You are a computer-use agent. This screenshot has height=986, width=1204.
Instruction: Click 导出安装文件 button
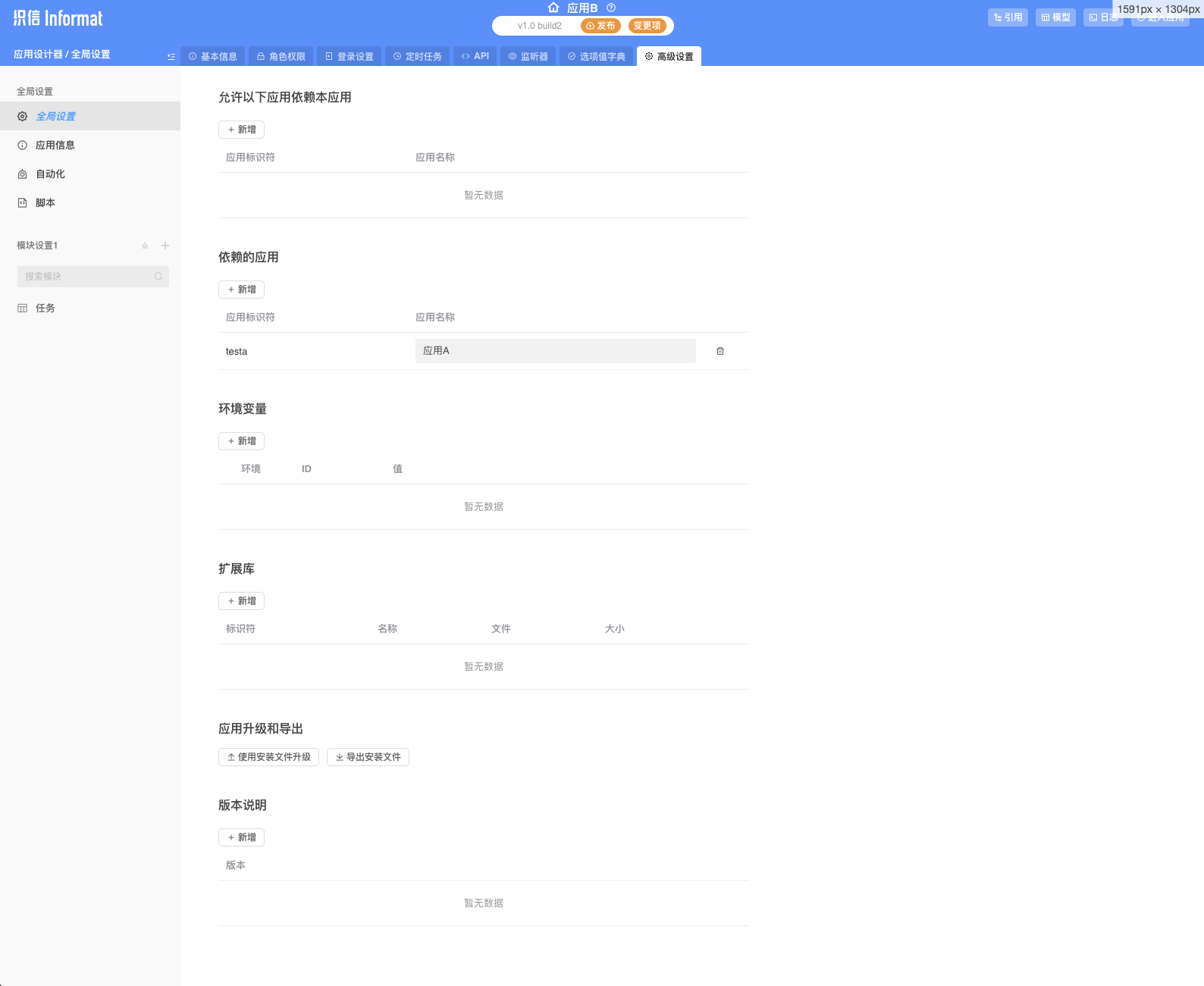tap(368, 757)
